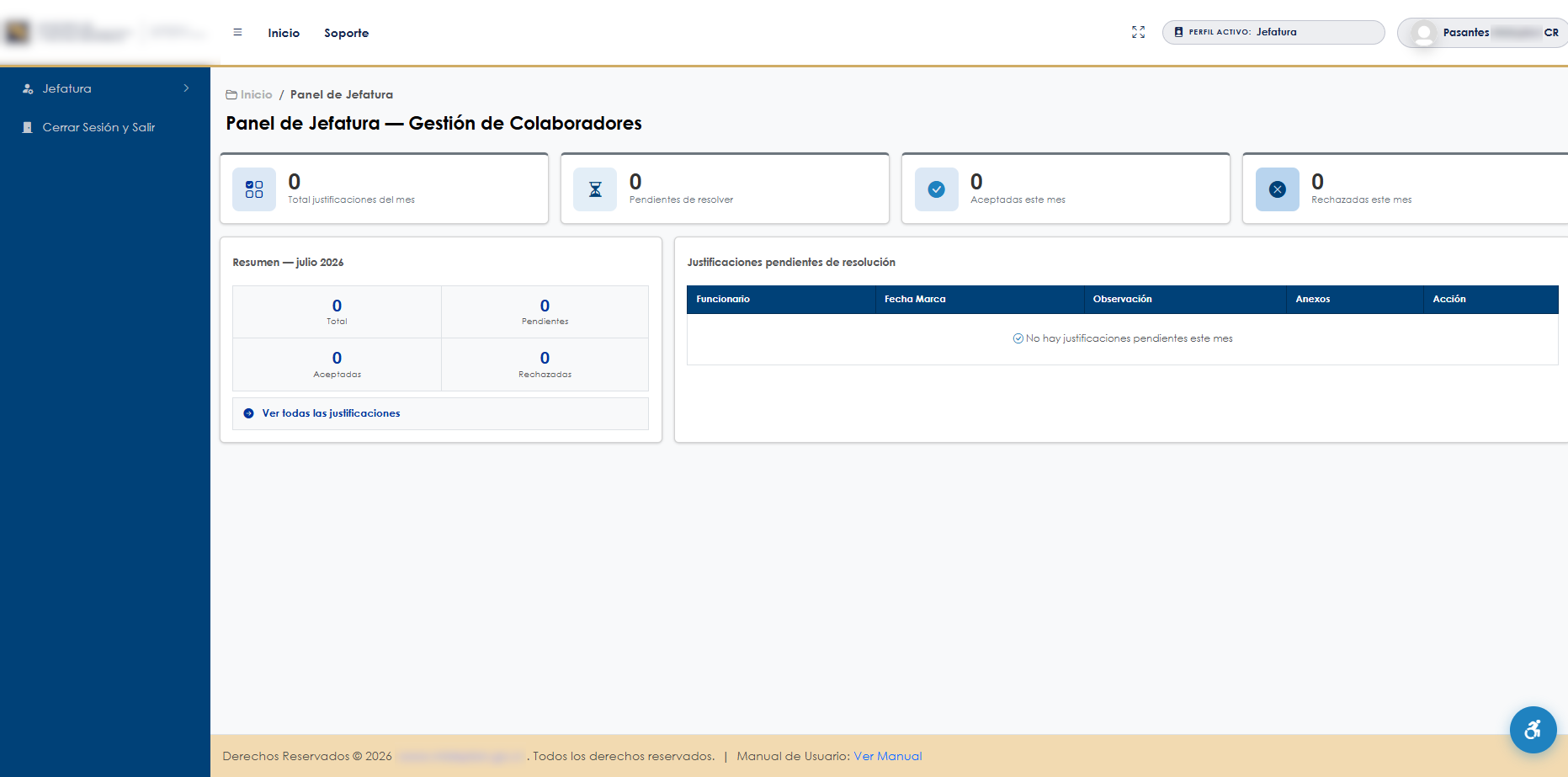Go to Inicio in the top navigation
The width and height of the screenshot is (1568, 777).
(x=284, y=33)
